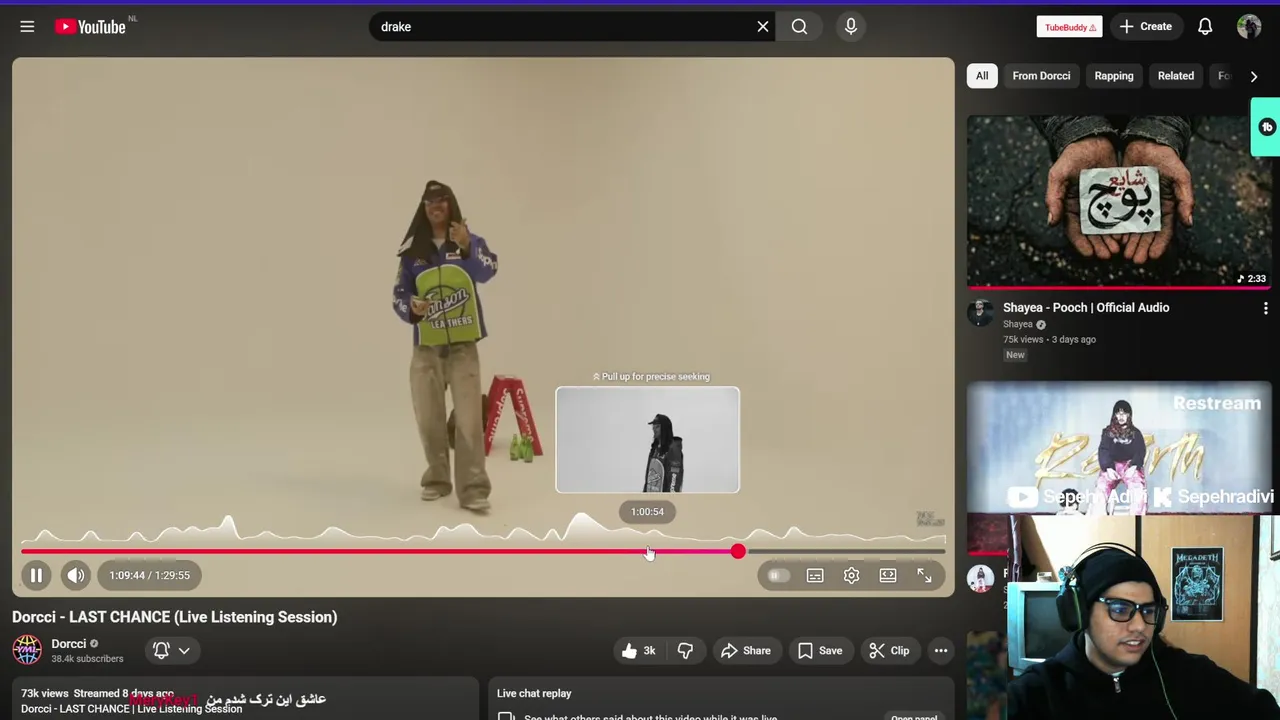Screen dimensions: 1280x720
Task: Open the Shayea channel name link
Action: [1018, 324]
